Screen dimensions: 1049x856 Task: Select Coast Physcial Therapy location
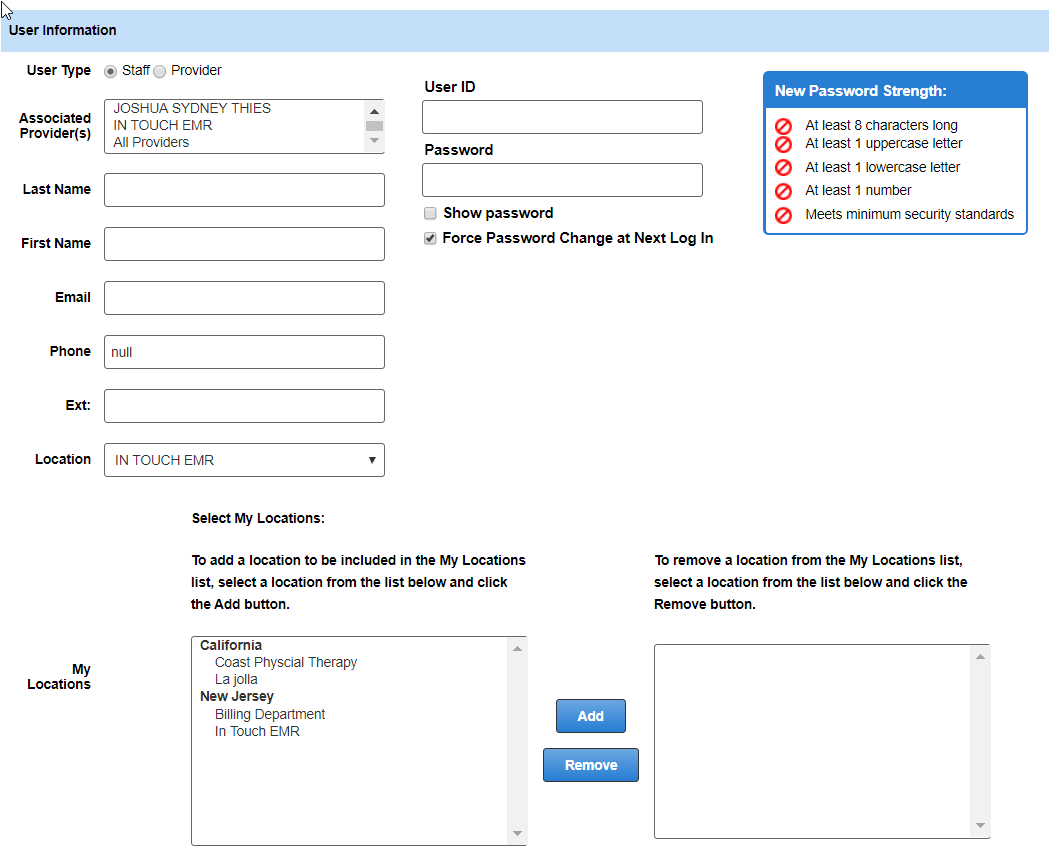click(x=285, y=662)
